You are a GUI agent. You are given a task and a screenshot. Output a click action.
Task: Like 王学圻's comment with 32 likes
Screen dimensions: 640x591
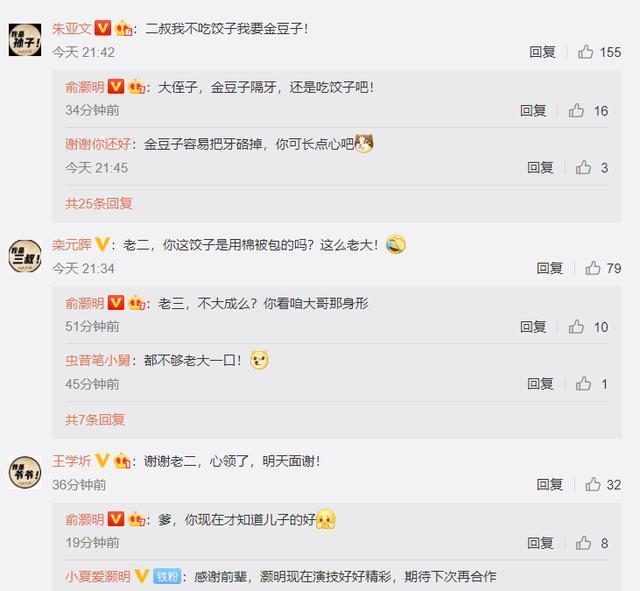click(x=593, y=484)
